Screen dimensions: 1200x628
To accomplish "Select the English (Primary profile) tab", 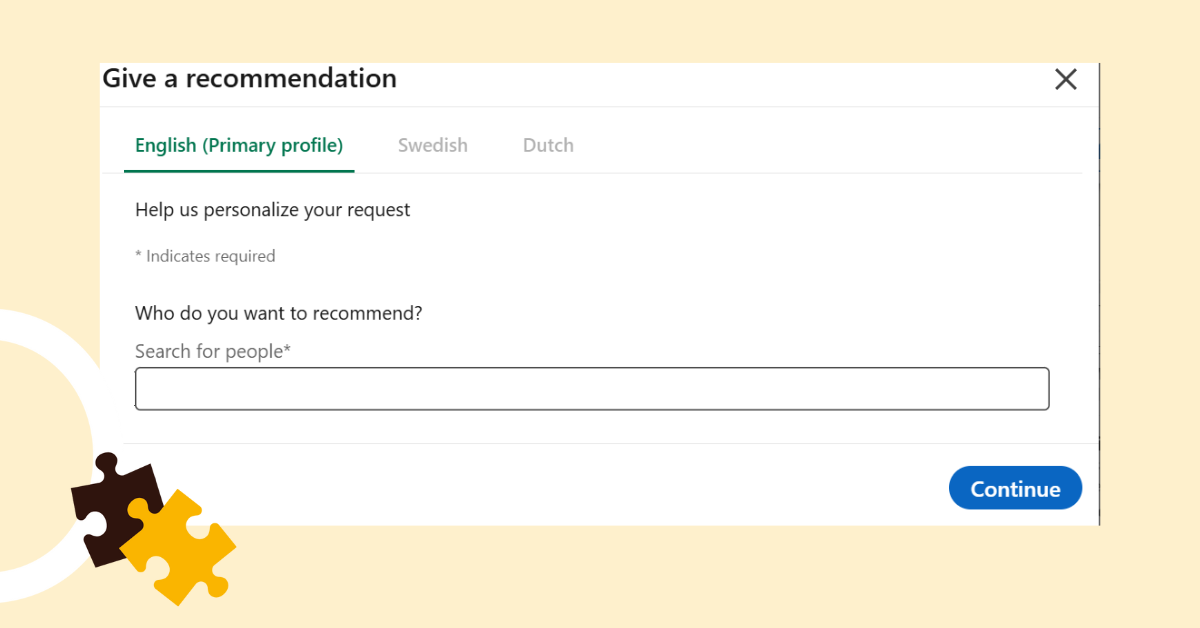I will pyautogui.click(x=239, y=146).
